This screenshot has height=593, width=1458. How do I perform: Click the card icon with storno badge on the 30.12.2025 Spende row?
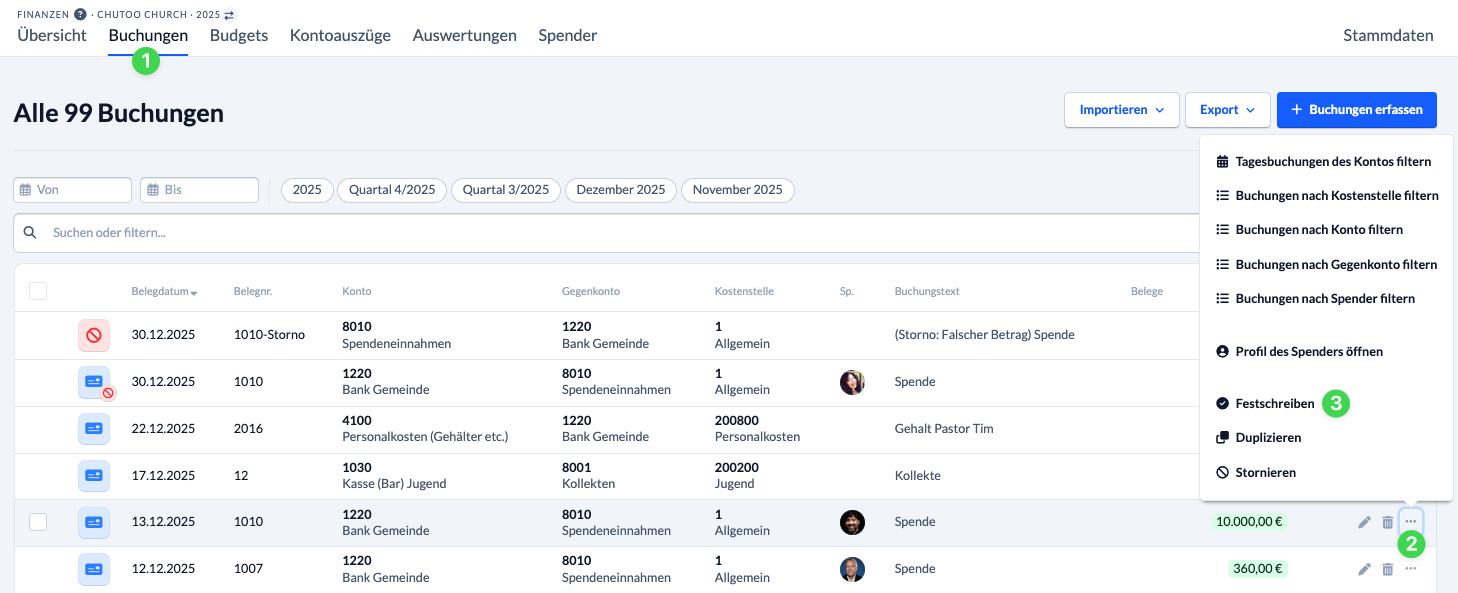94,382
